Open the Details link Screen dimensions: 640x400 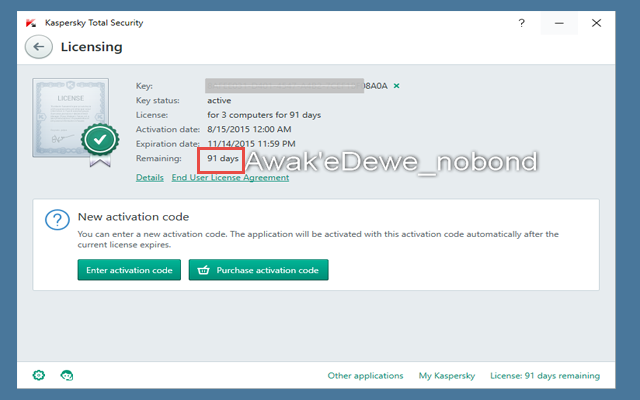click(149, 177)
